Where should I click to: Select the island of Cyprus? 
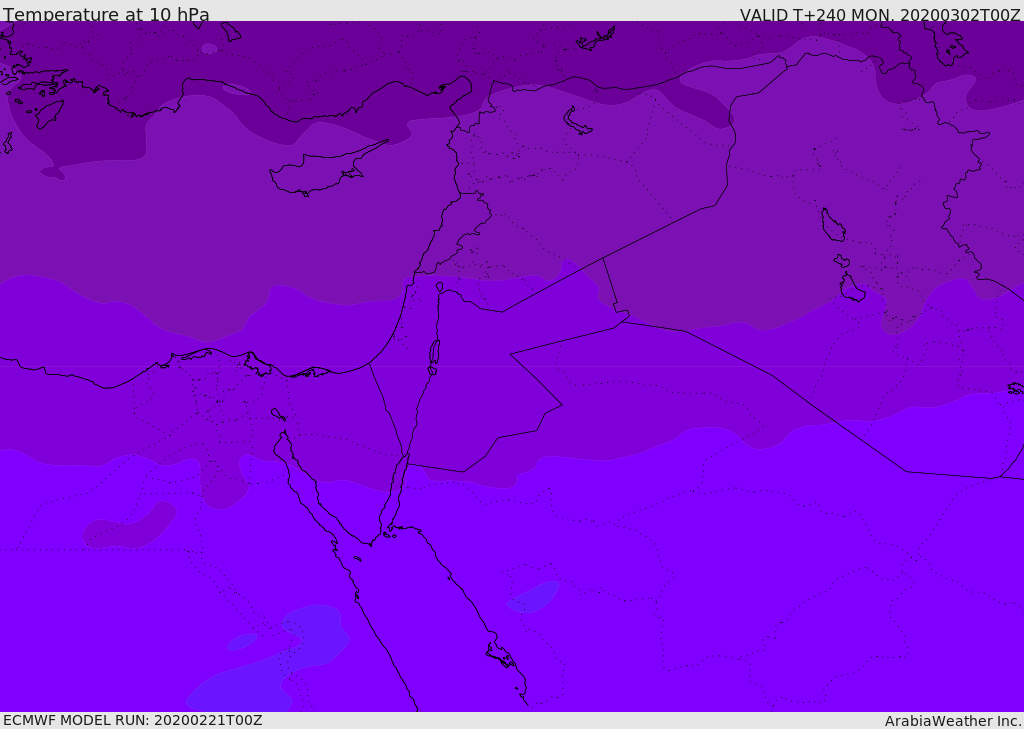pyautogui.click(x=316, y=170)
